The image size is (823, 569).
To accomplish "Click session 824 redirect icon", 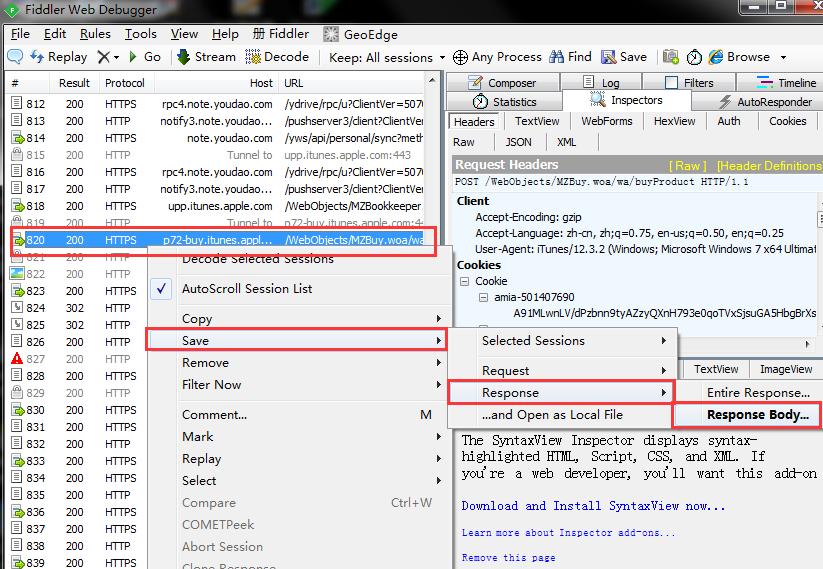I will tap(17, 308).
